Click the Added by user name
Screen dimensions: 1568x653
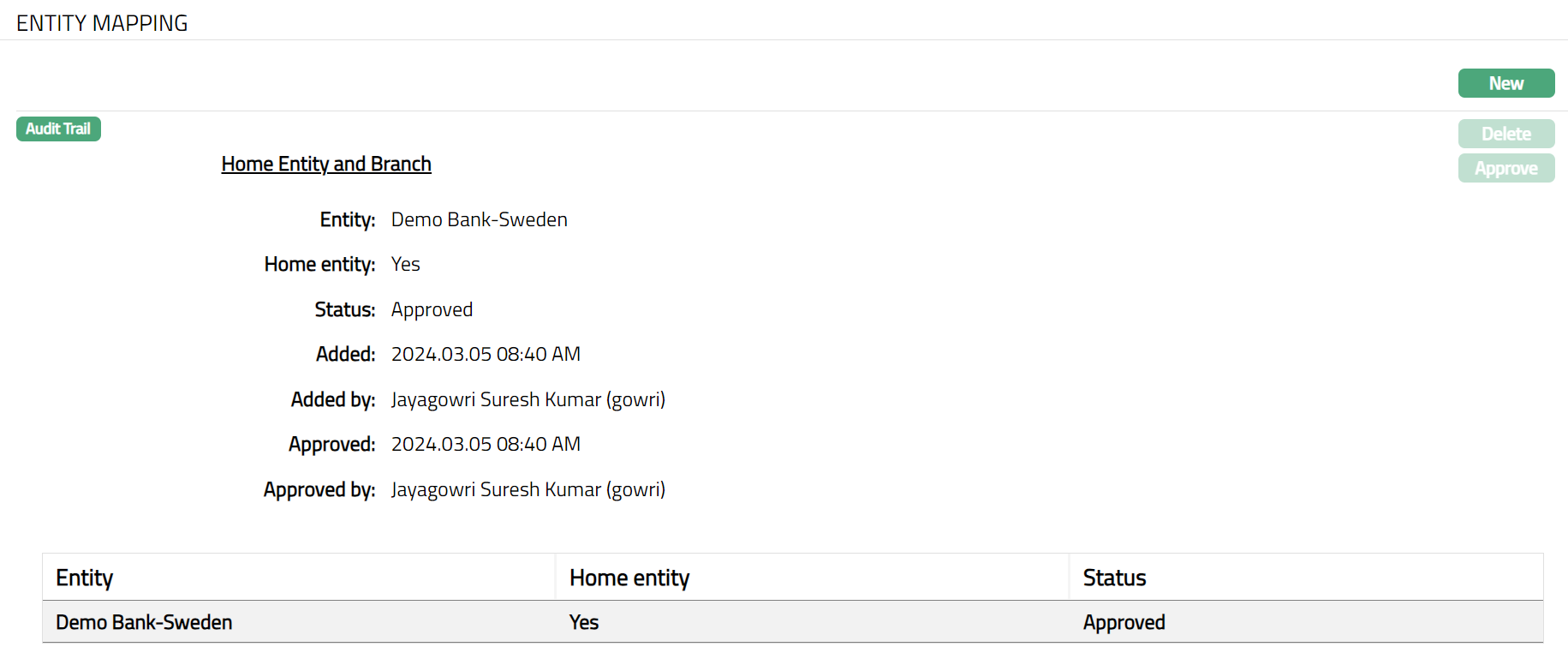pyautogui.click(x=528, y=399)
